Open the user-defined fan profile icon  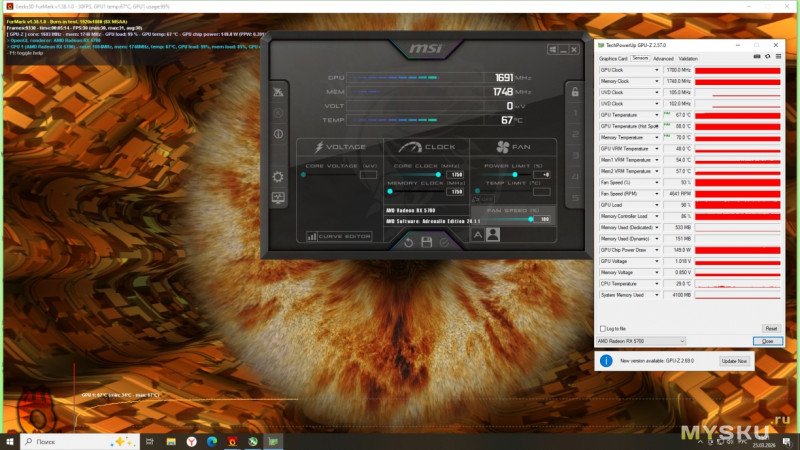pyautogui.click(x=492, y=235)
